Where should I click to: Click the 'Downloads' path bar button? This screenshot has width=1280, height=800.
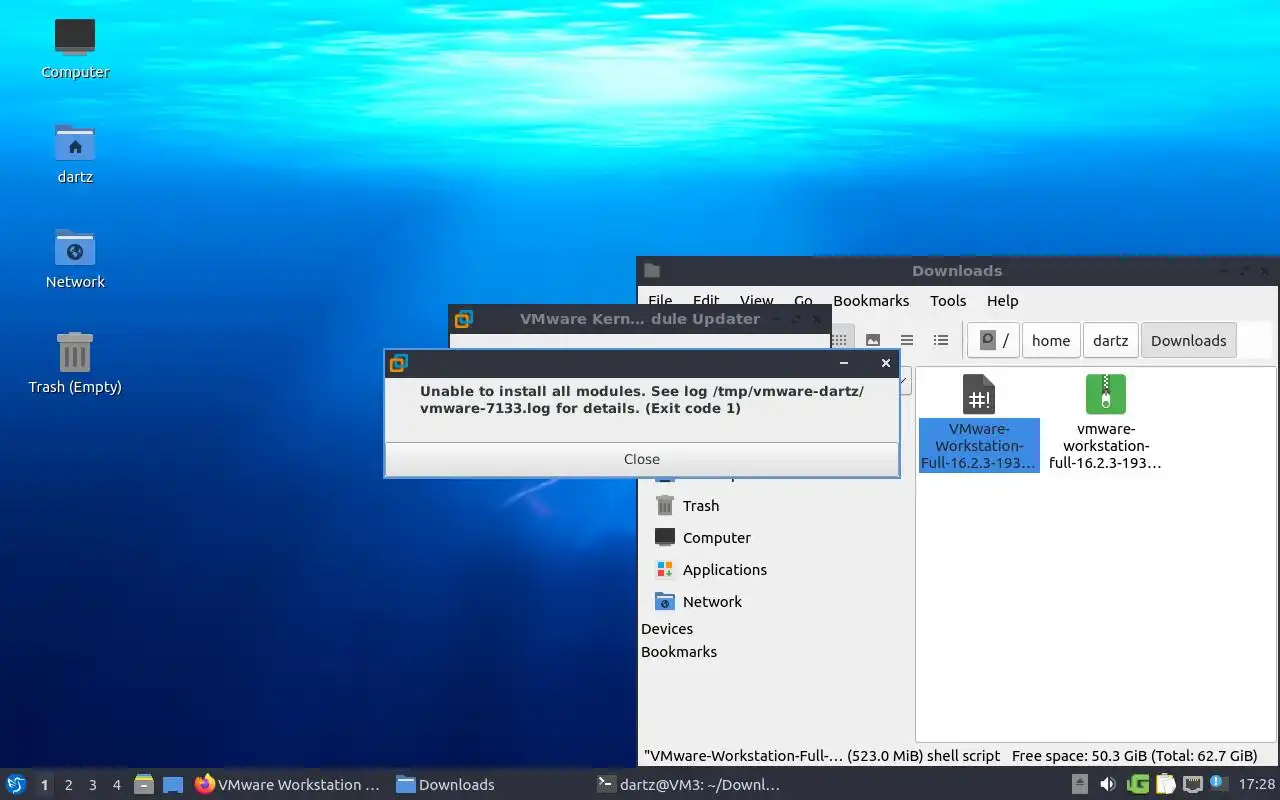pos(1188,340)
